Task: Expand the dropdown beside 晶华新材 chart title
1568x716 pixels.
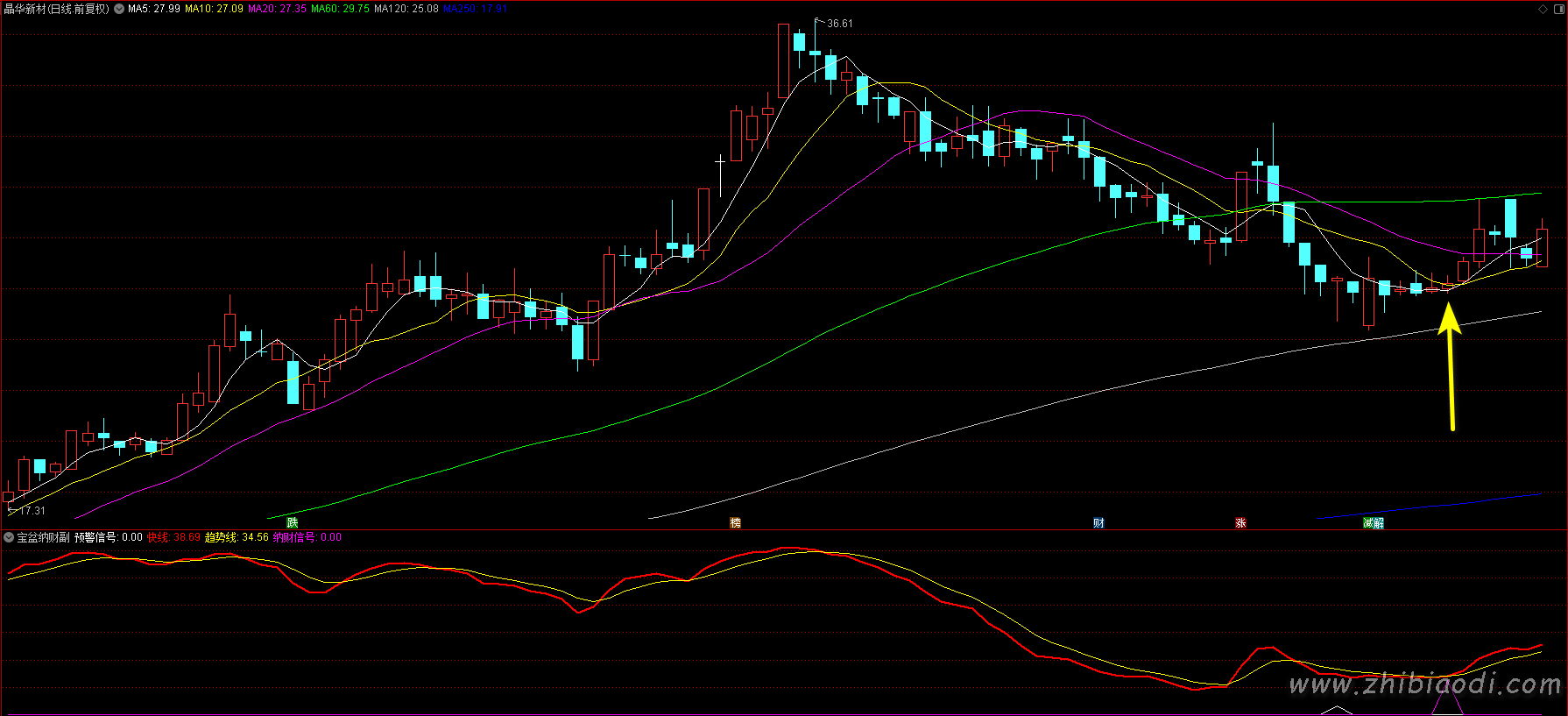Action: point(119,9)
